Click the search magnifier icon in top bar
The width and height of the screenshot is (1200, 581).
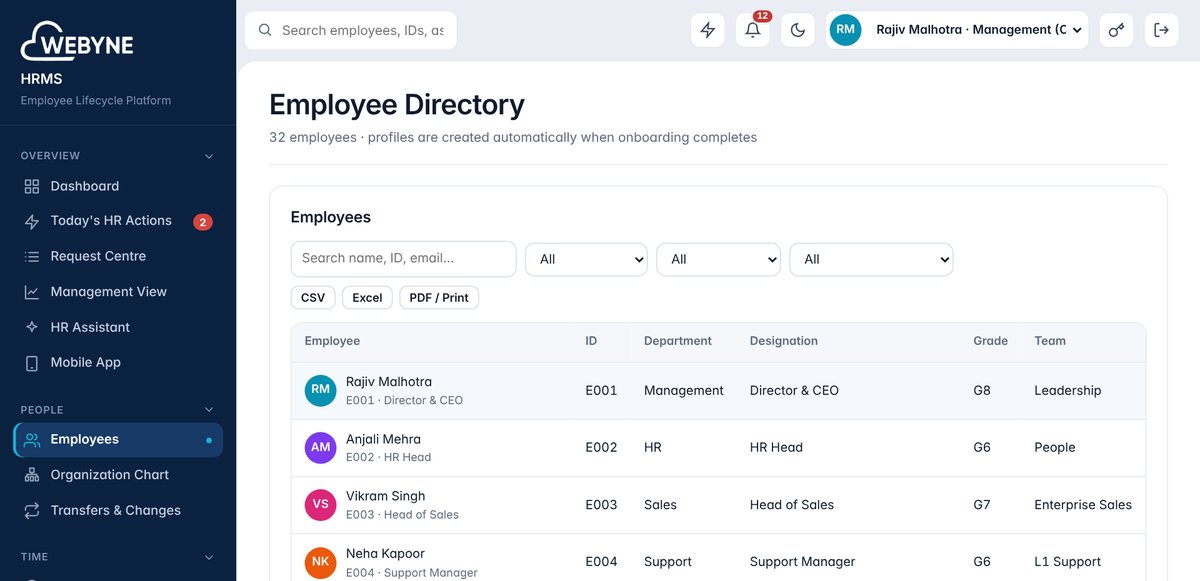tap(265, 30)
